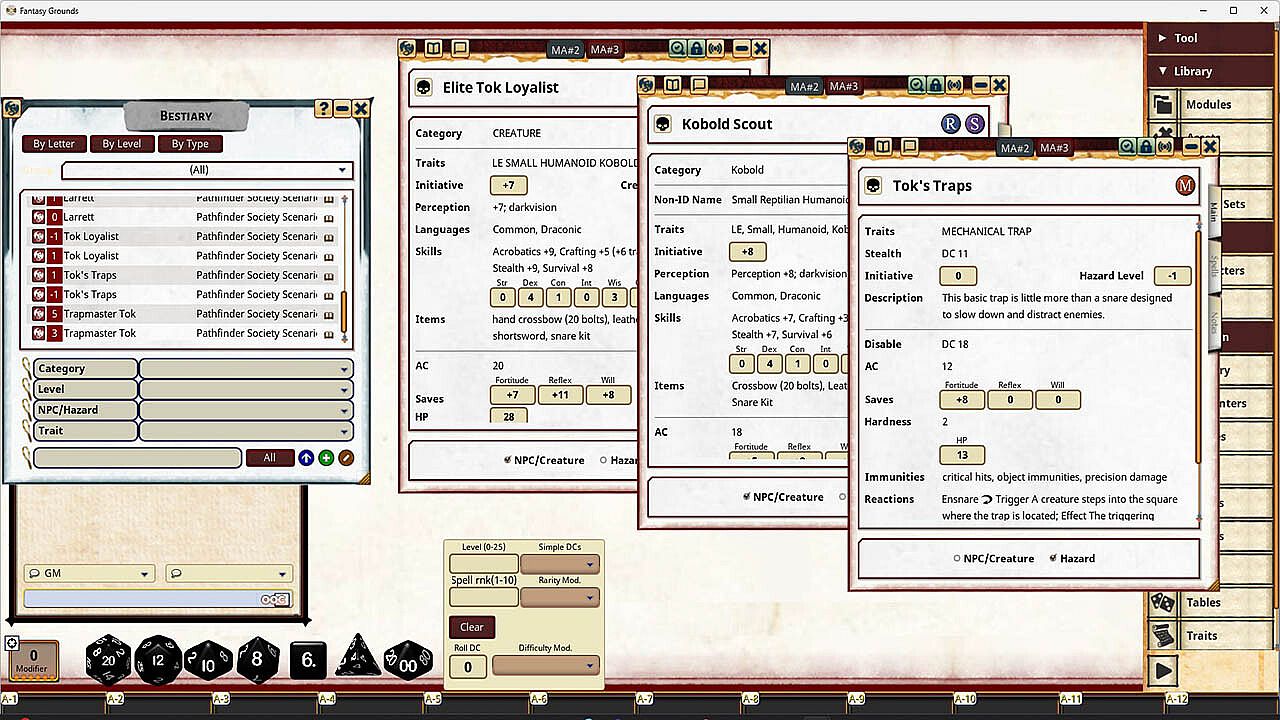Viewport: 1280px width, 720px height.
Task: Click the brown edit pencil icon in Bestiary
Action: click(x=346, y=458)
